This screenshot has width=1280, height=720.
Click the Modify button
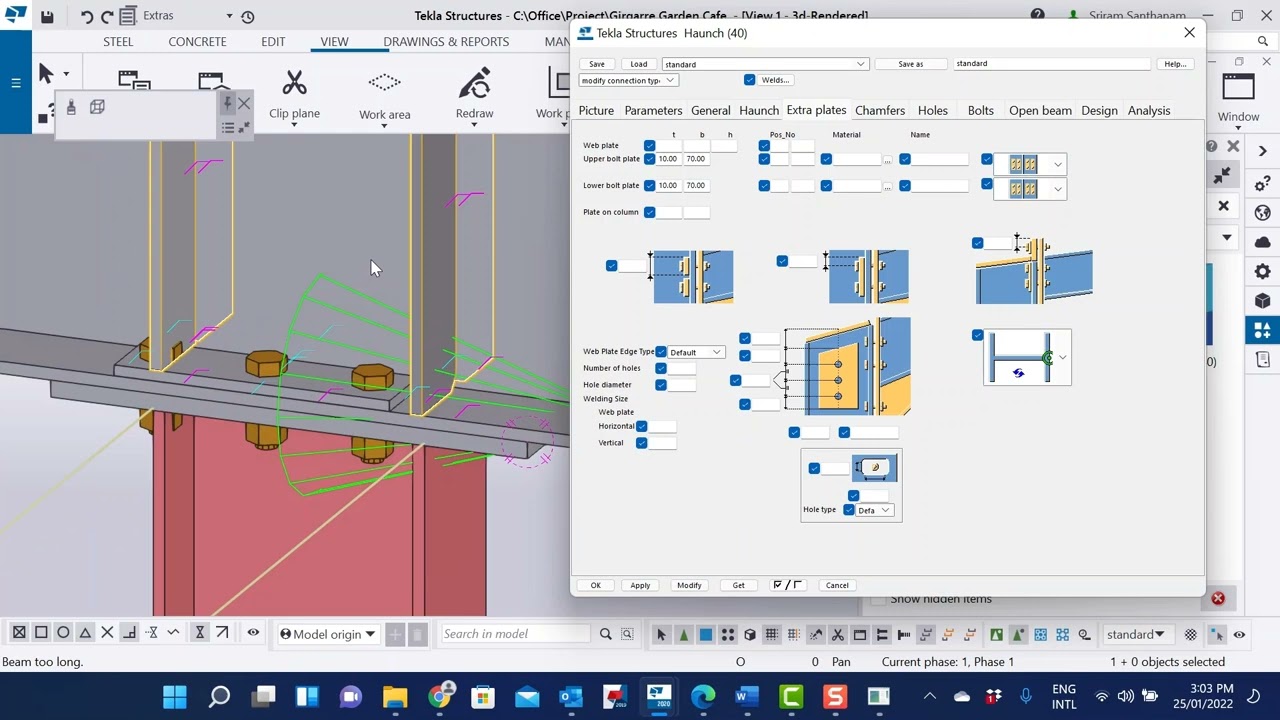[689, 585]
